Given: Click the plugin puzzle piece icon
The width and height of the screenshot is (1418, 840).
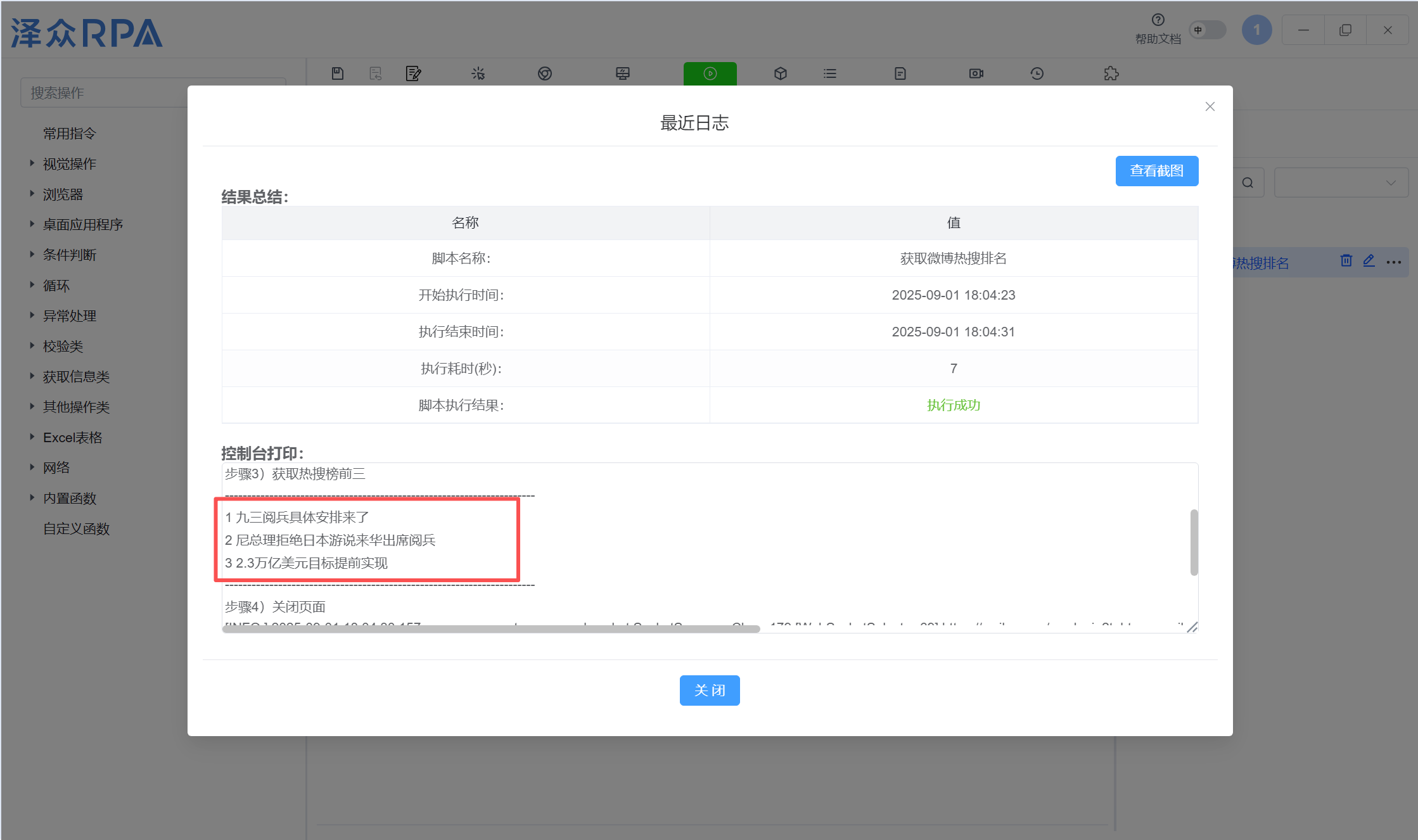Looking at the screenshot, I should point(1111,73).
